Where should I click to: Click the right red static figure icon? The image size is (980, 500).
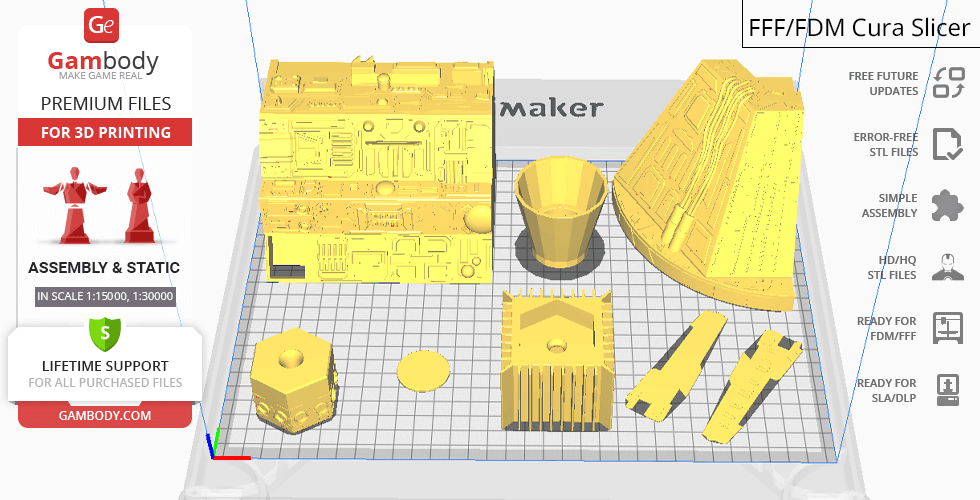137,205
